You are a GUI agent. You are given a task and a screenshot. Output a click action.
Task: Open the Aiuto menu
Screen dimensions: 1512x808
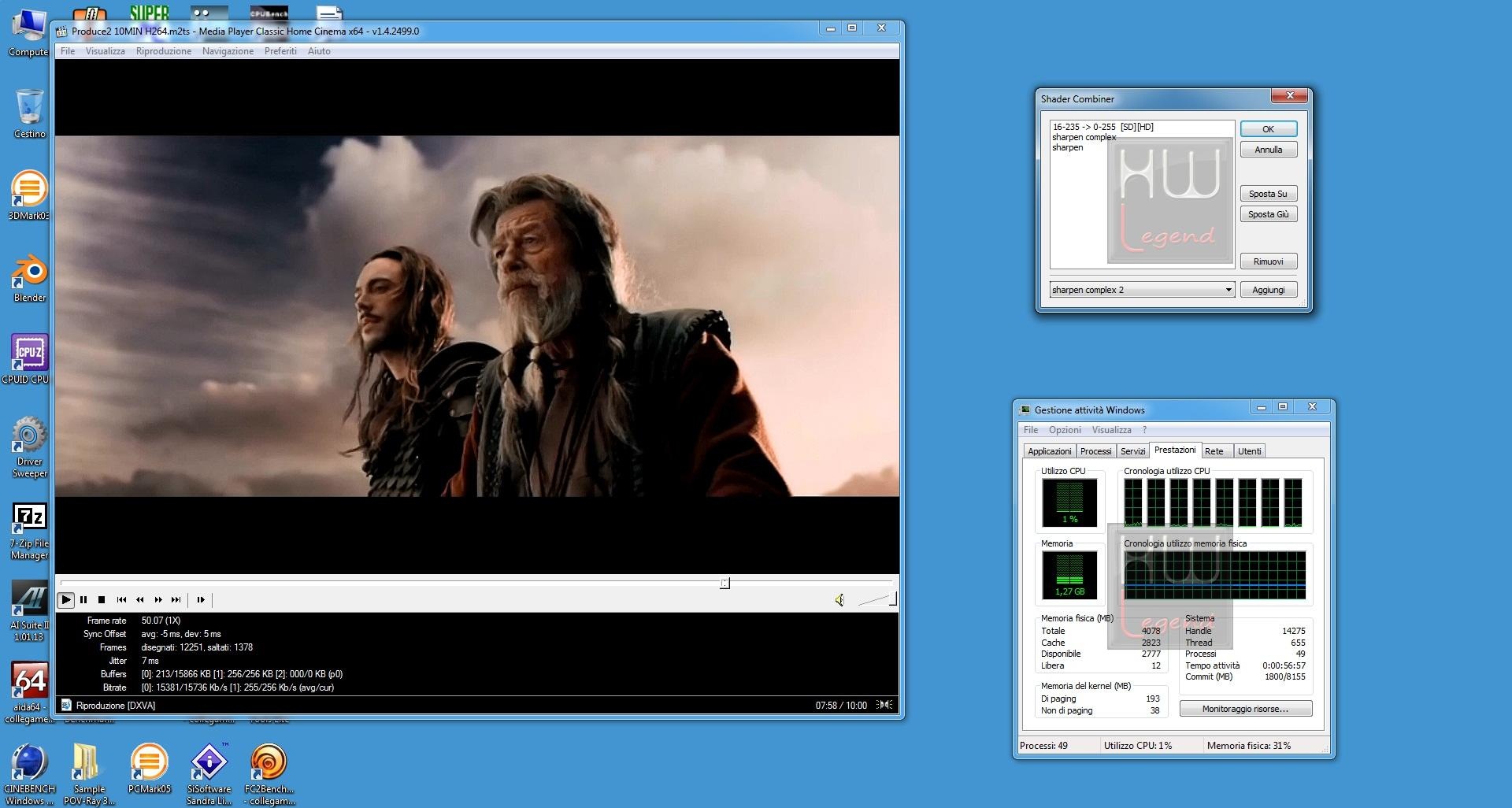(x=319, y=51)
